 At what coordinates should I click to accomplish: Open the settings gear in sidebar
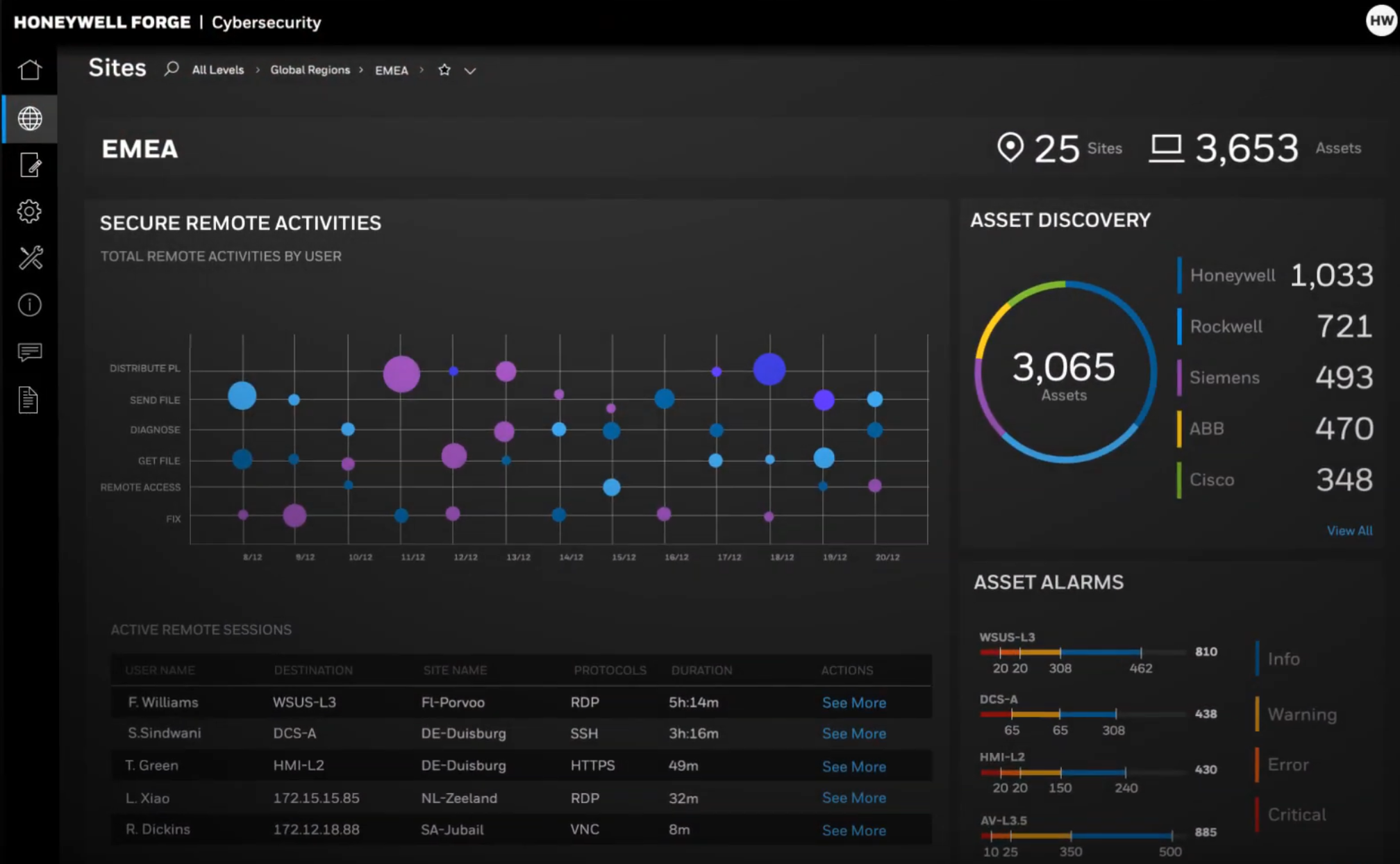30,211
